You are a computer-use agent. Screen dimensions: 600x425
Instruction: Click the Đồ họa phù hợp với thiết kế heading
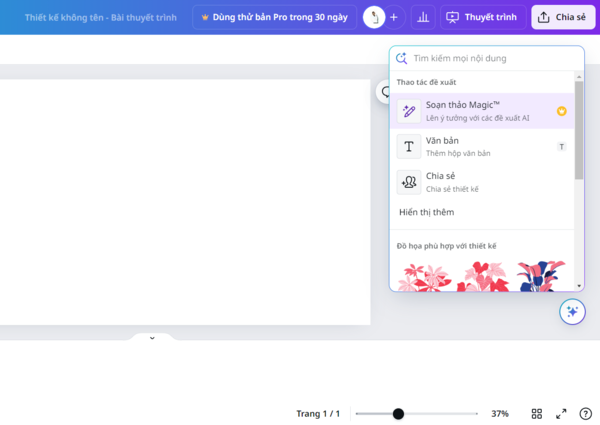(x=447, y=246)
